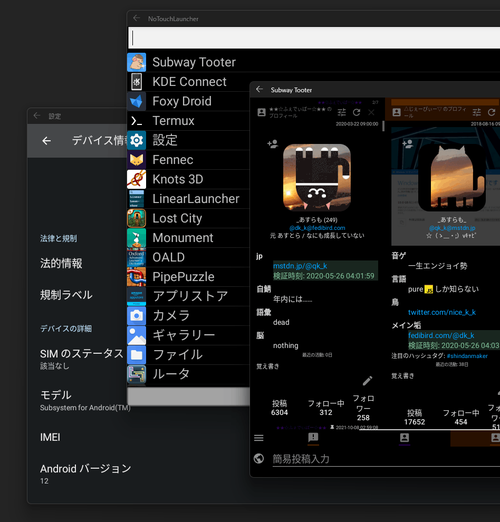Image resolution: width=500 pixels, height=522 pixels.
Task: View フォロー中 454 list
Action: tap(461, 417)
